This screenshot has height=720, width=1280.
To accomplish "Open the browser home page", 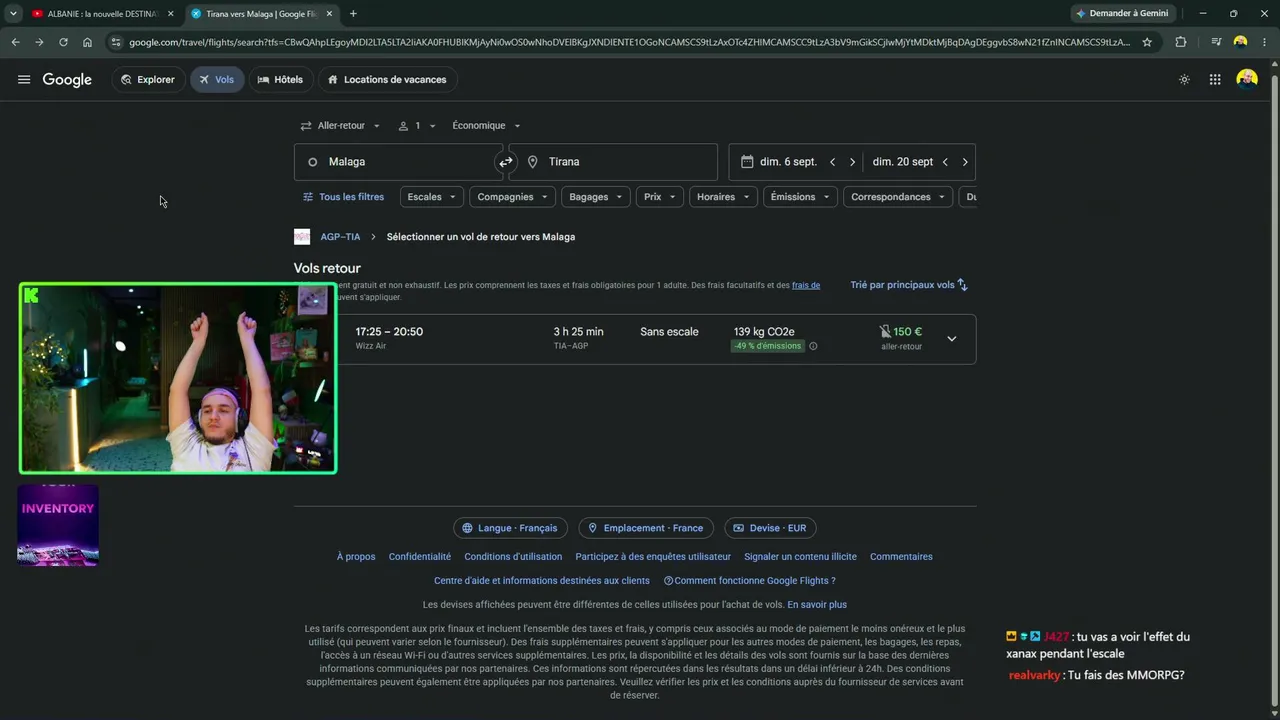I will click(87, 42).
